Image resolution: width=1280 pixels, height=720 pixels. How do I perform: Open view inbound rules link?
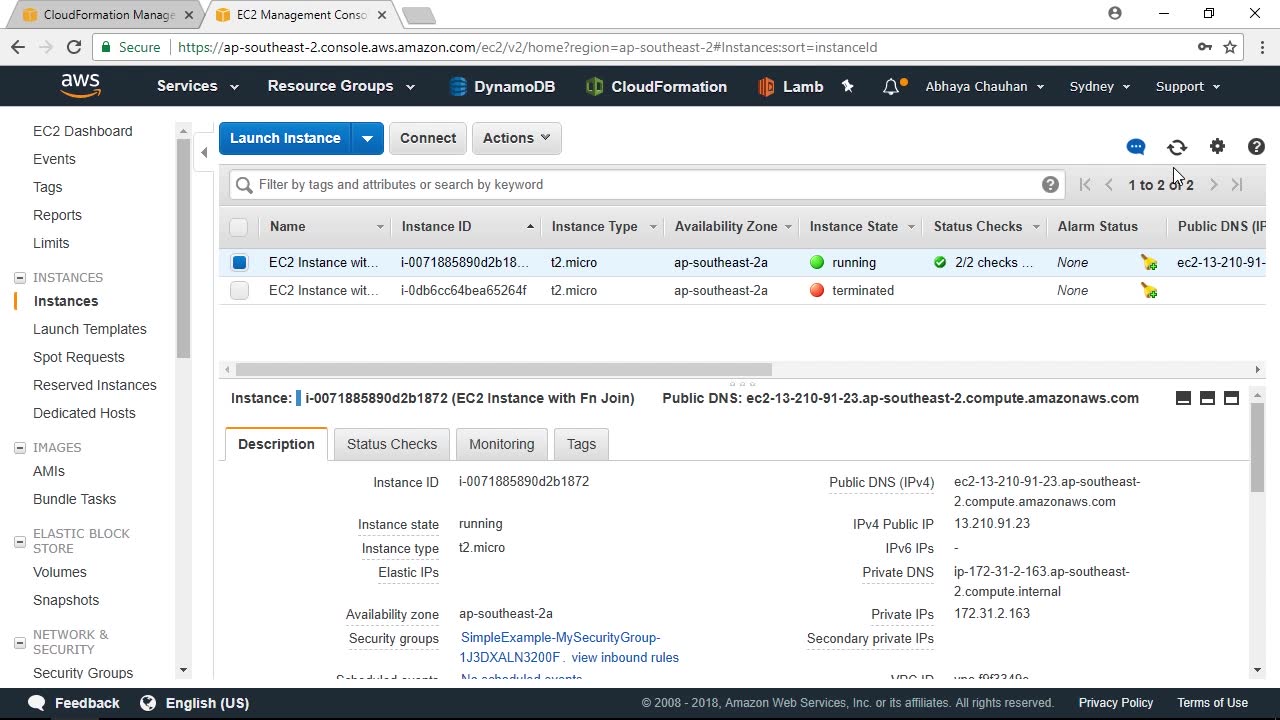point(625,658)
